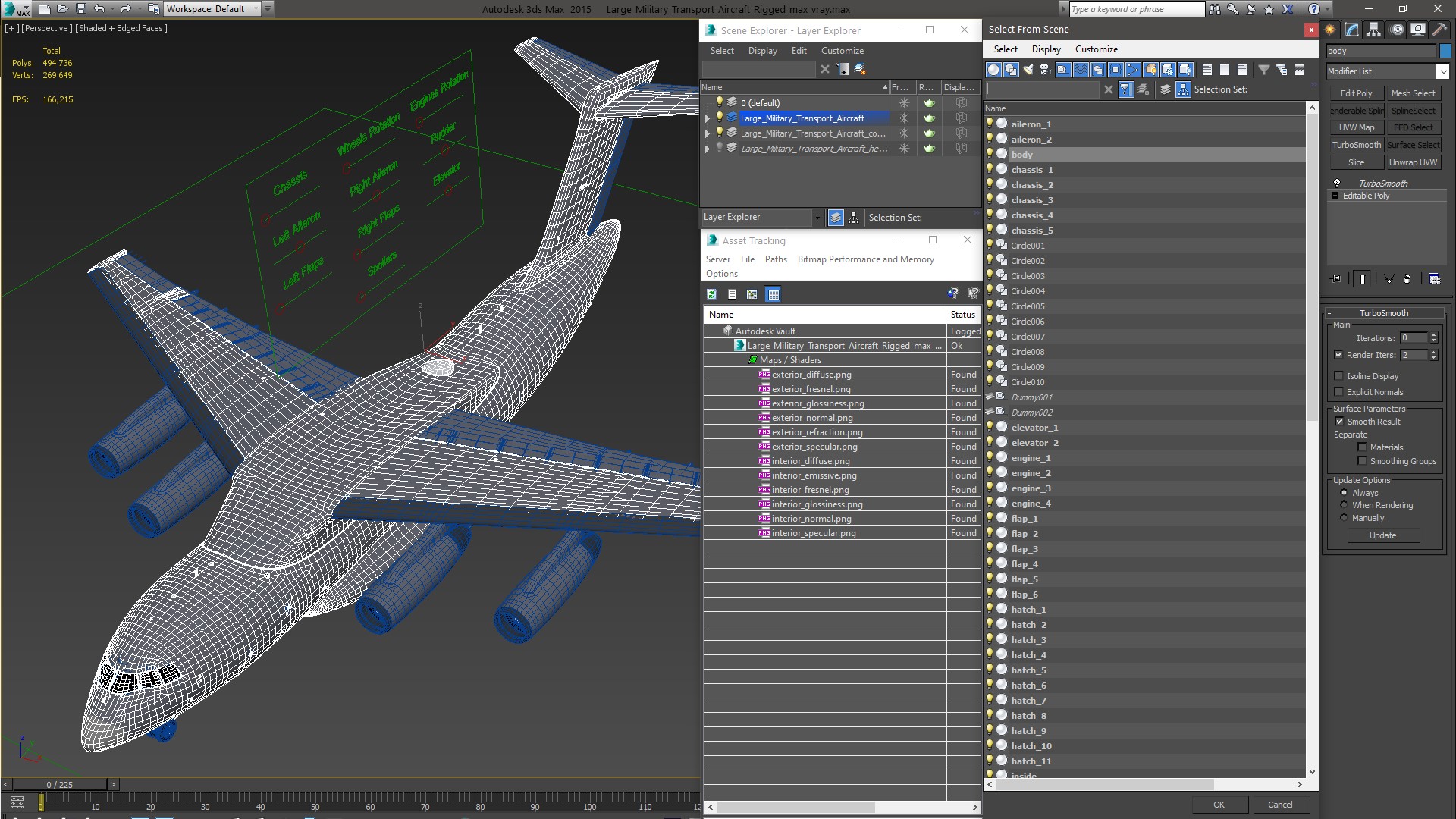Open the Workspace Default dropdown
The height and width of the screenshot is (819, 1456).
point(256,9)
